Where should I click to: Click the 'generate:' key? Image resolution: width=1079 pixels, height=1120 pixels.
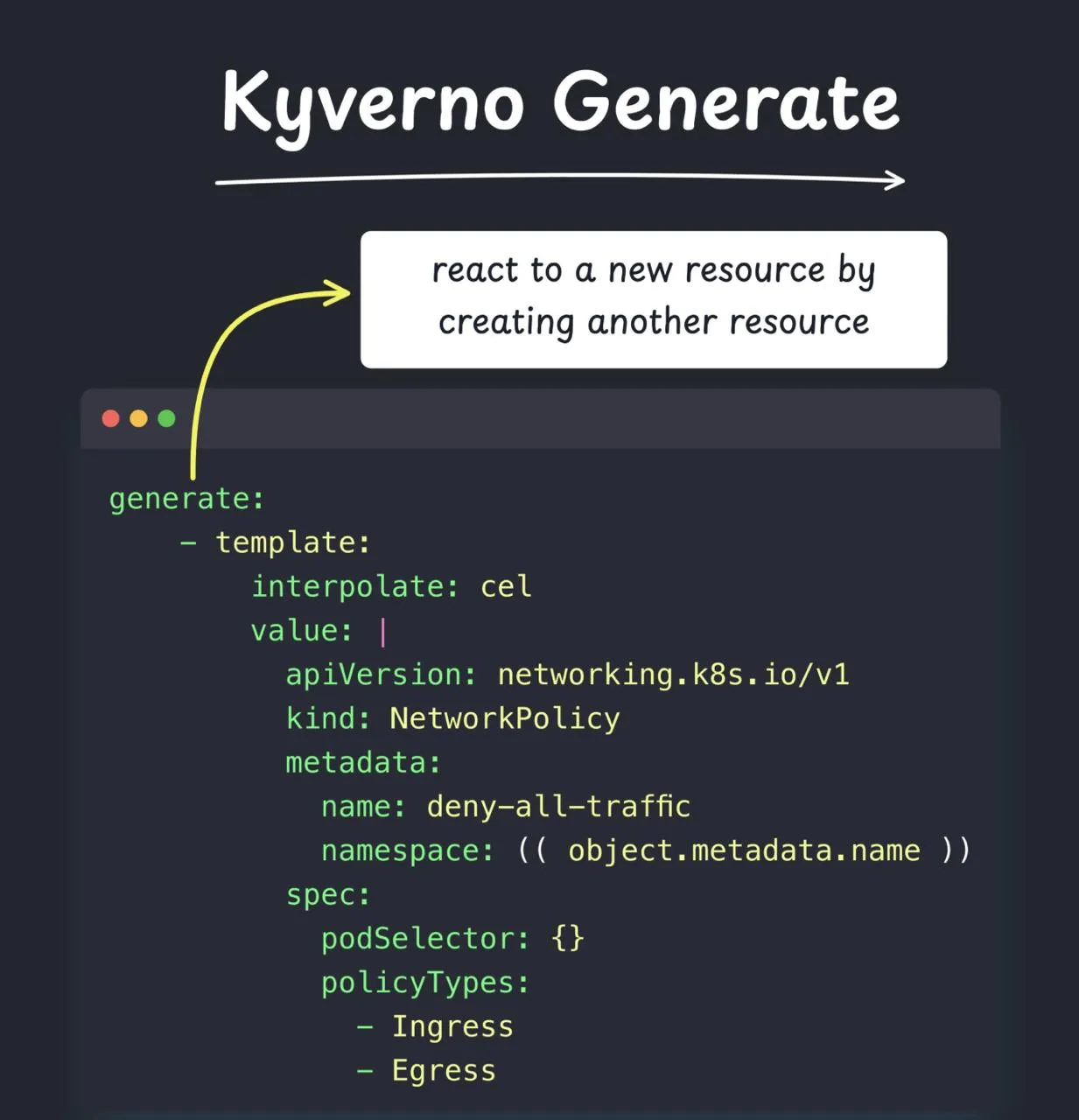[186, 499]
